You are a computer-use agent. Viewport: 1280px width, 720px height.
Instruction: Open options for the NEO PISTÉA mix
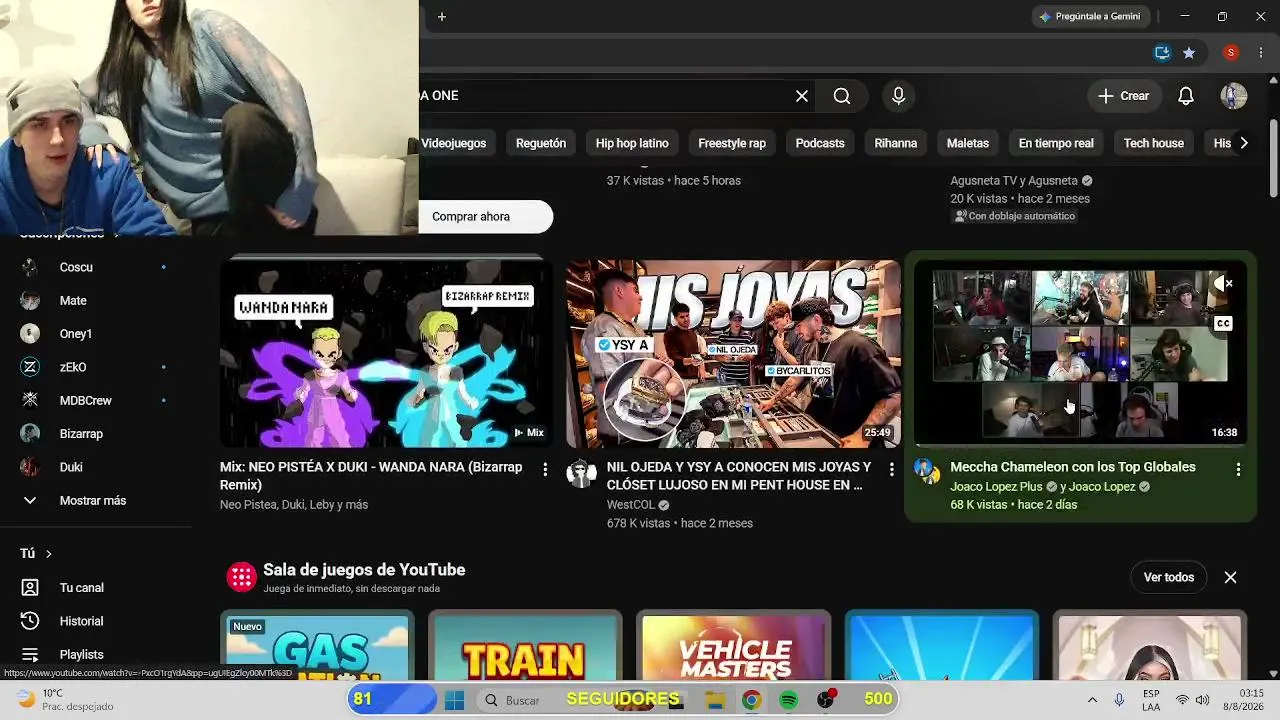545,469
